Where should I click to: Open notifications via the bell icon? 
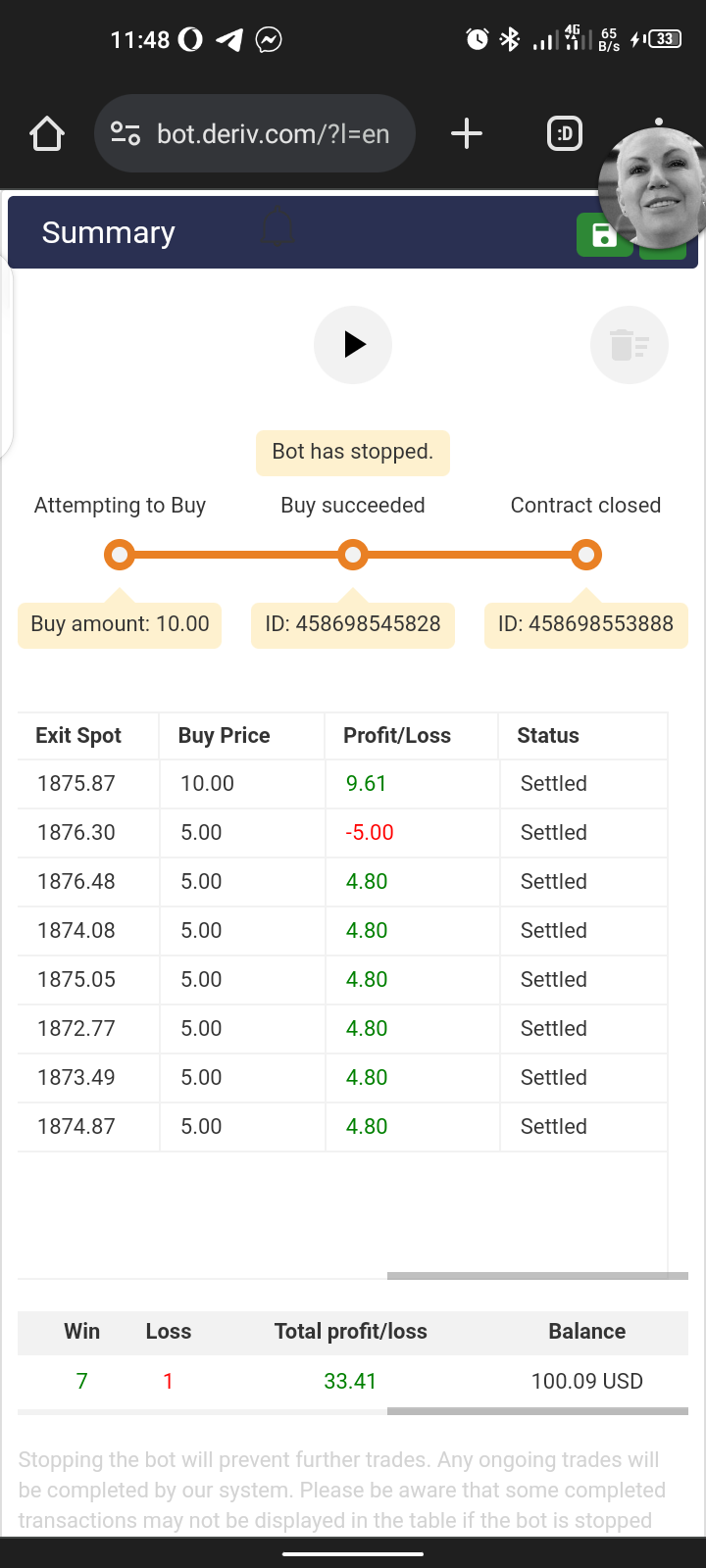pyautogui.click(x=277, y=227)
